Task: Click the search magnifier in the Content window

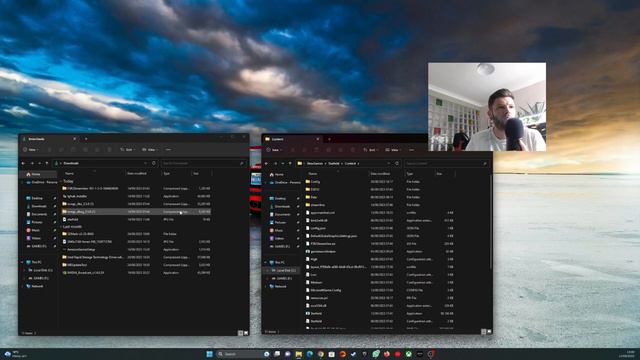Action: 485,163
